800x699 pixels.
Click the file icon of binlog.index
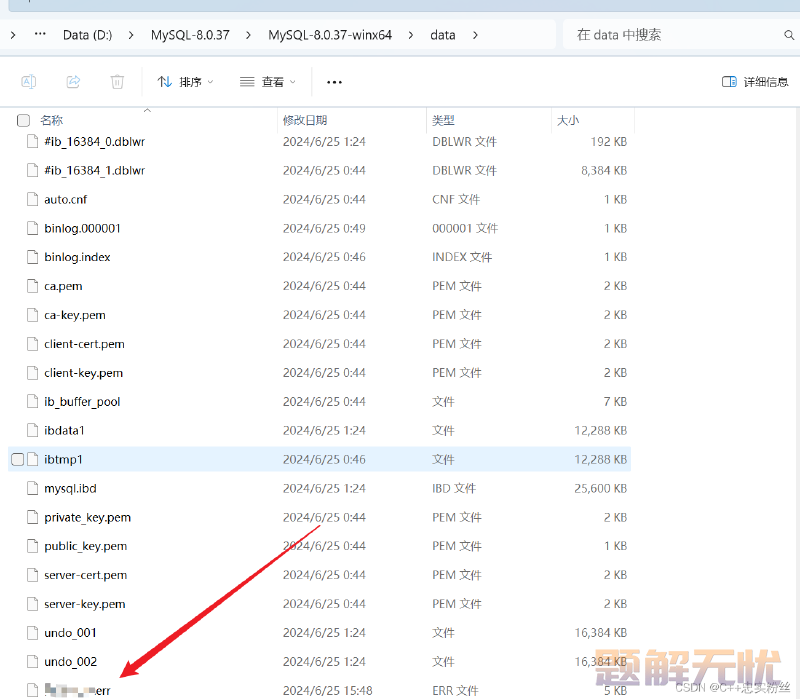click(x=32, y=257)
